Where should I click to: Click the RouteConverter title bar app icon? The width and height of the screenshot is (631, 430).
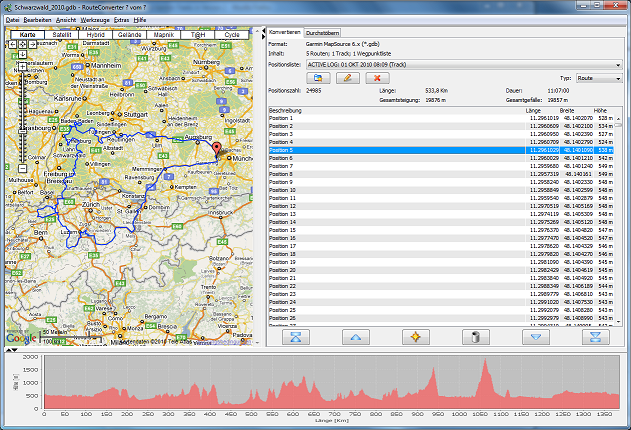tap(8, 8)
